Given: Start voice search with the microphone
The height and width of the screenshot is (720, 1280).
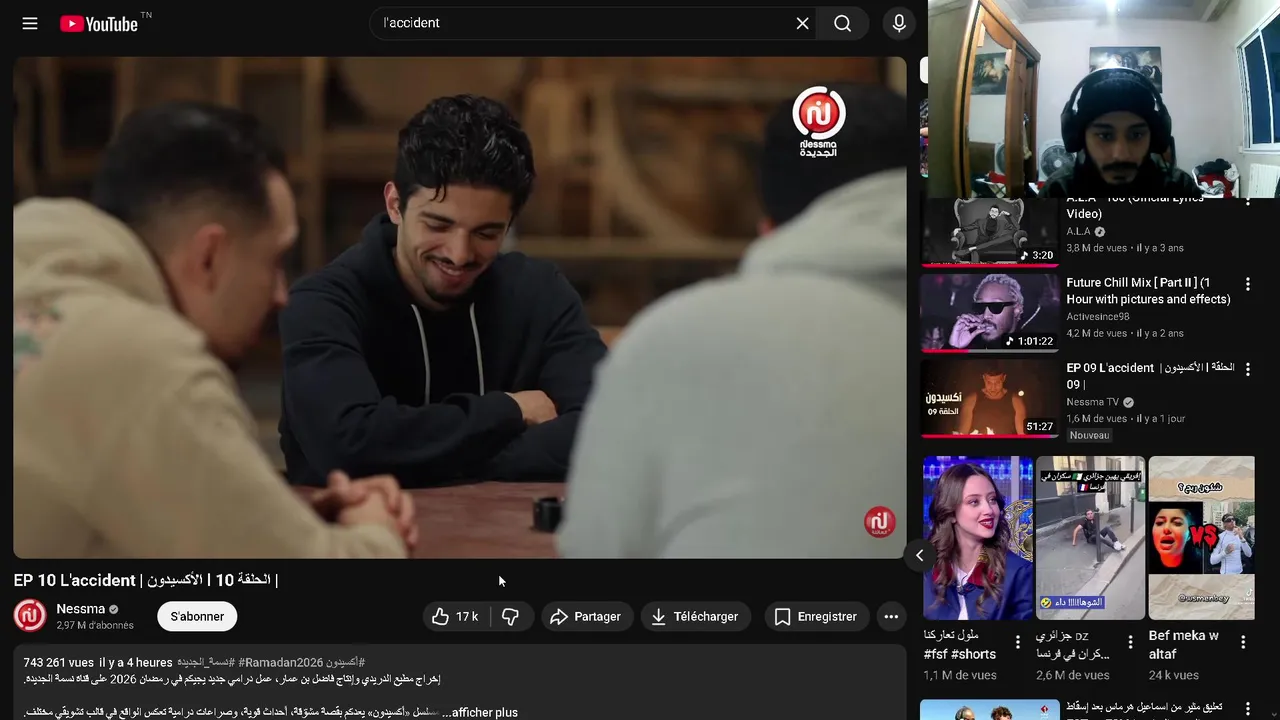Looking at the screenshot, I should point(899,23).
